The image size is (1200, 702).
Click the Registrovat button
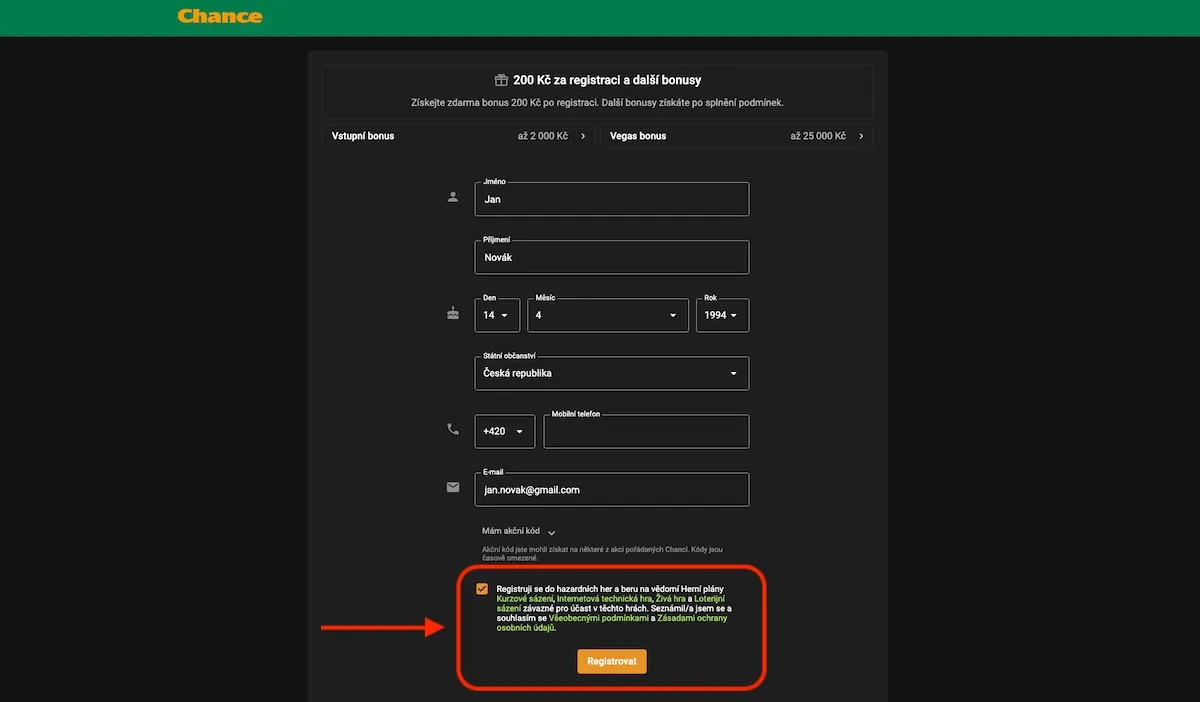612,661
